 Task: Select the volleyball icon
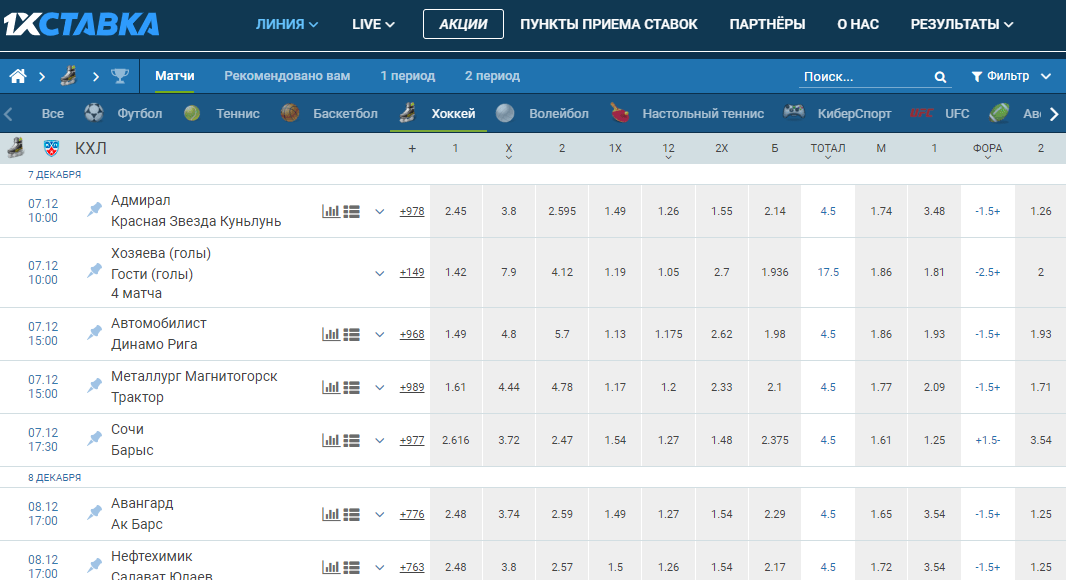click(505, 114)
